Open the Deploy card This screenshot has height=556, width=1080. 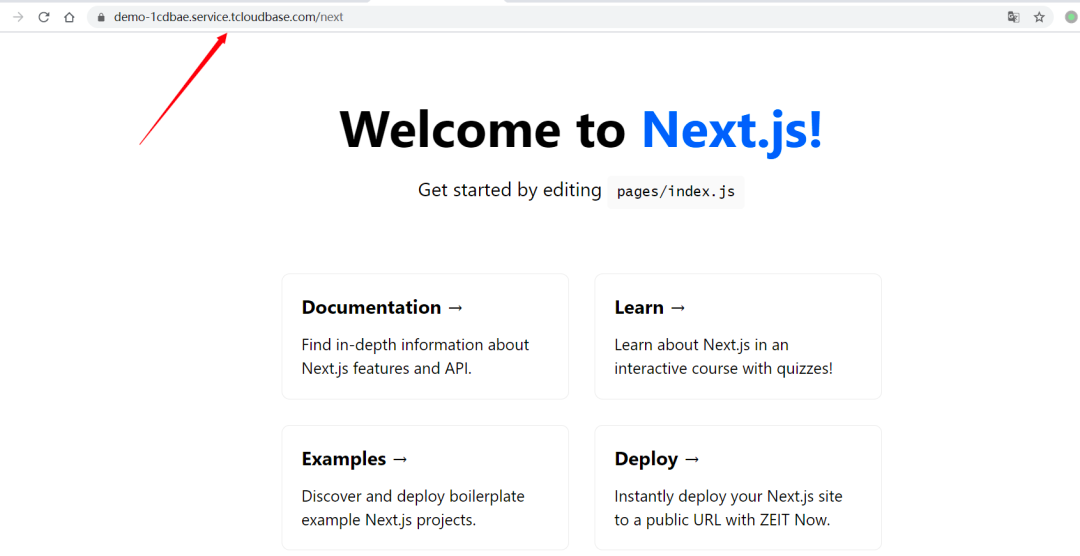[x=738, y=487]
